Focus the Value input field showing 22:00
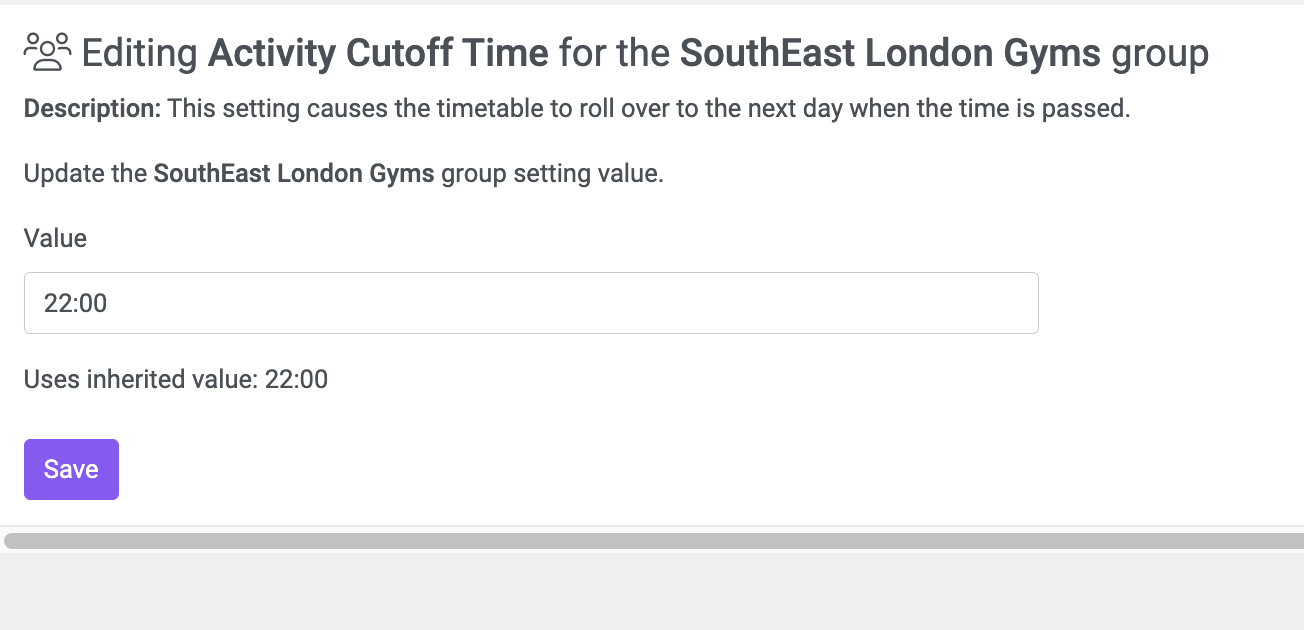Image resolution: width=1304 pixels, height=630 pixels. click(x=531, y=303)
